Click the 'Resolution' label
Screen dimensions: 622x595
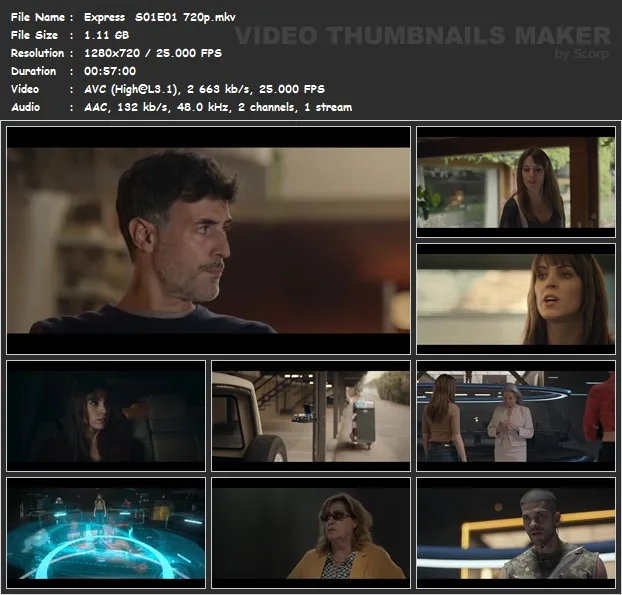click(x=37, y=53)
